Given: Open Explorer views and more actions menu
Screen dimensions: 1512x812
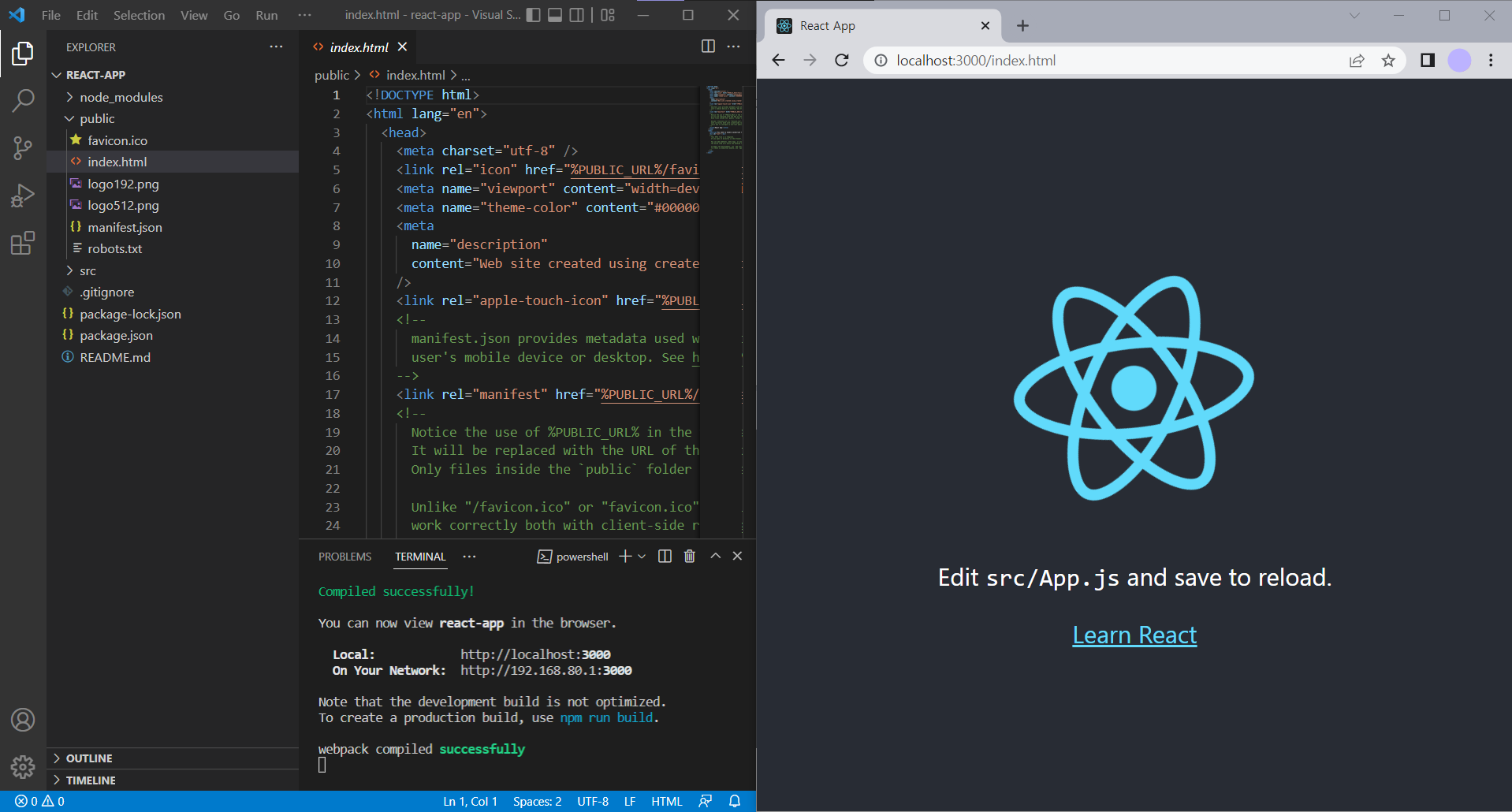Looking at the screenshot, I should (x=276, y=47).
